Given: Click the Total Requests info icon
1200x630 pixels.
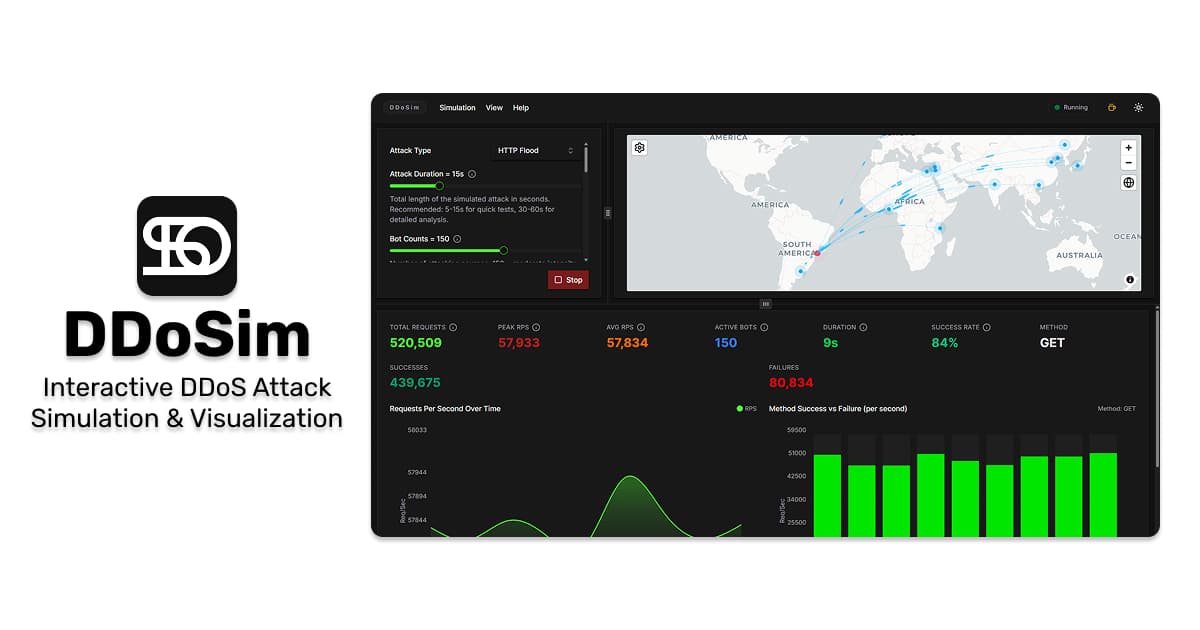Looking at the screenshot, I should (453, 327).
